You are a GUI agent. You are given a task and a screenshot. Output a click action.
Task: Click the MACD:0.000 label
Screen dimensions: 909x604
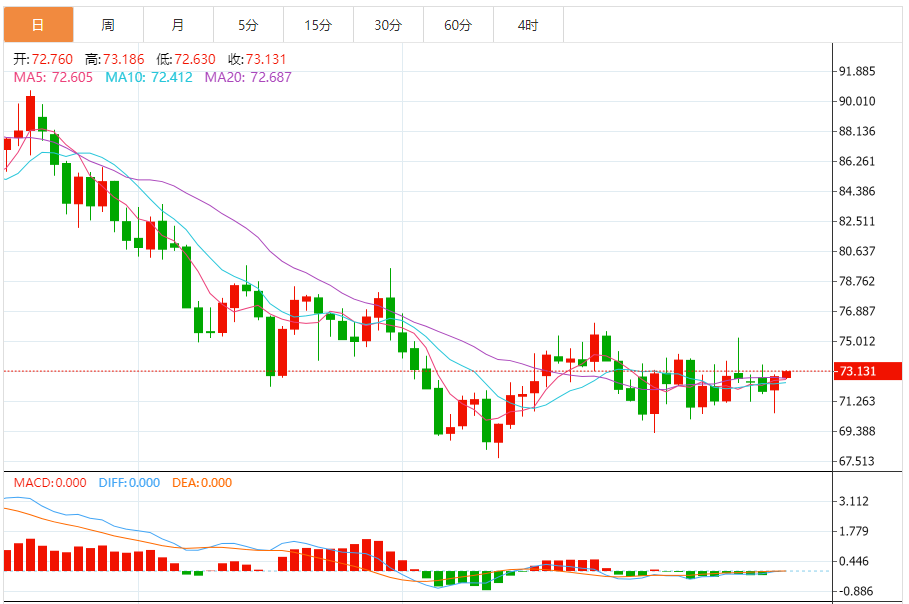(50, 483)
